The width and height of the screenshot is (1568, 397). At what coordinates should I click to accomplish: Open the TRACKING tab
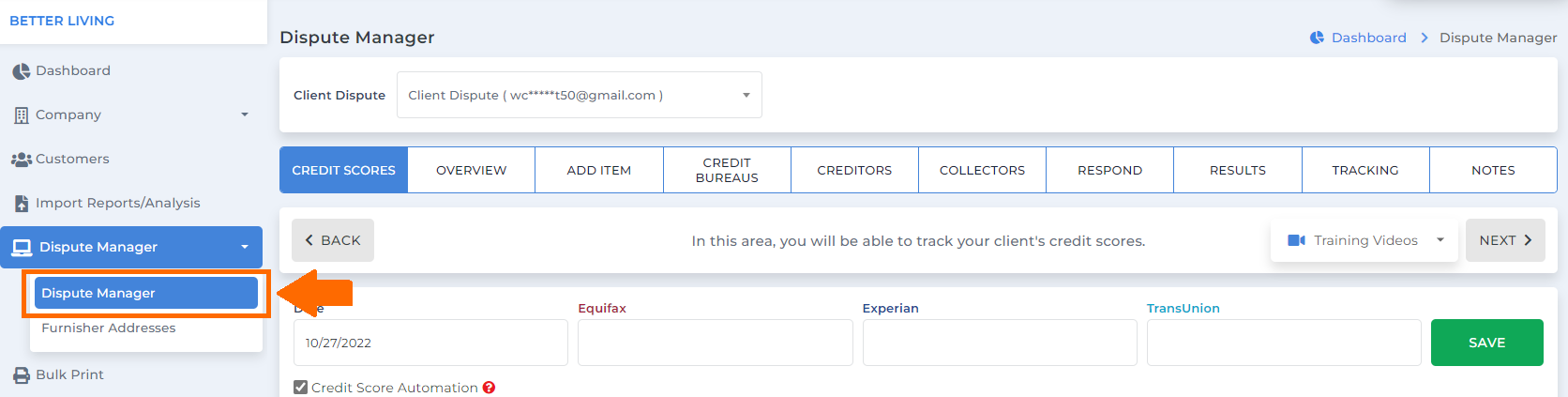(x=1365, y=170)
